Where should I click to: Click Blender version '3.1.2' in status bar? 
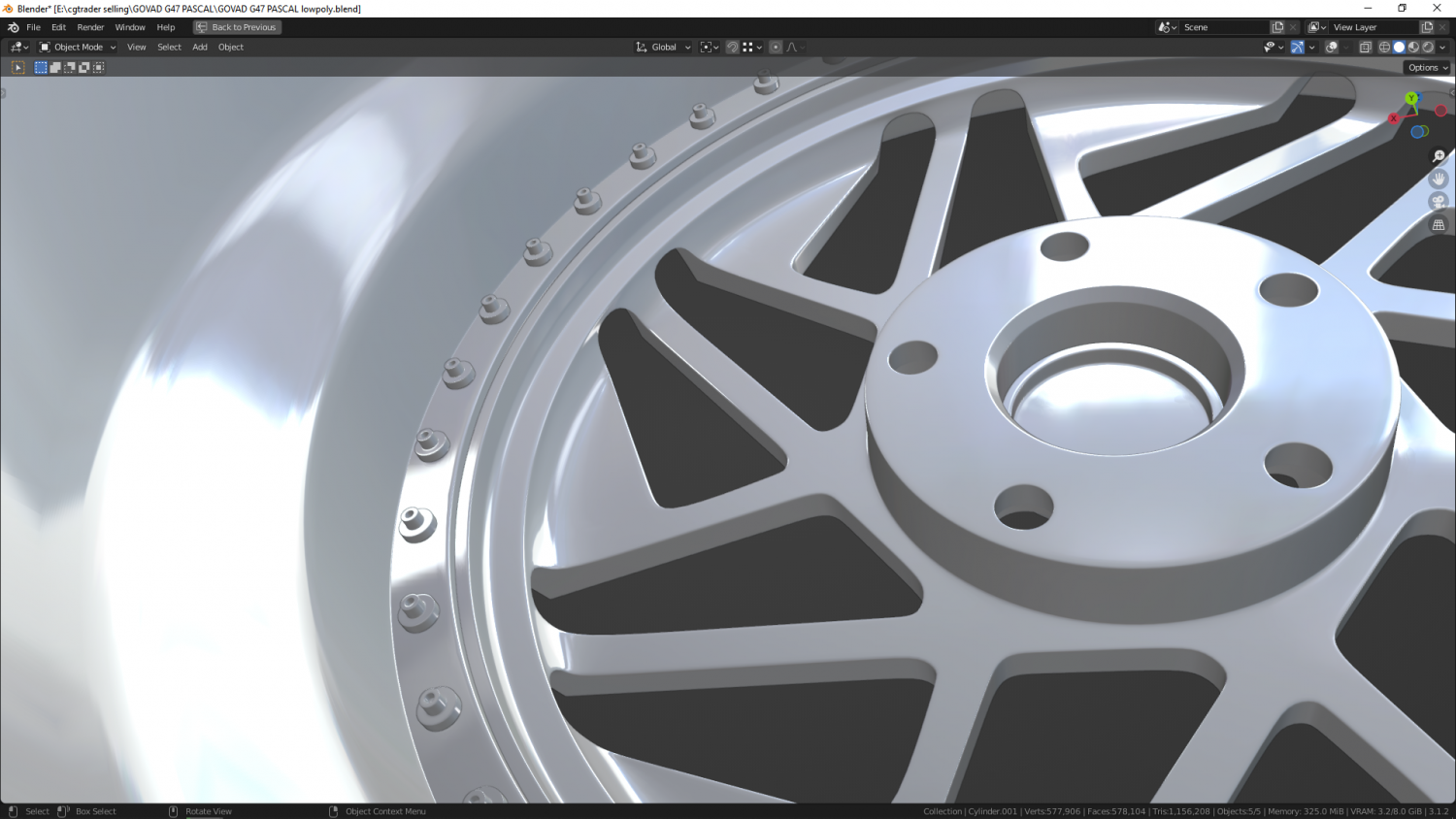(1439, 811)
